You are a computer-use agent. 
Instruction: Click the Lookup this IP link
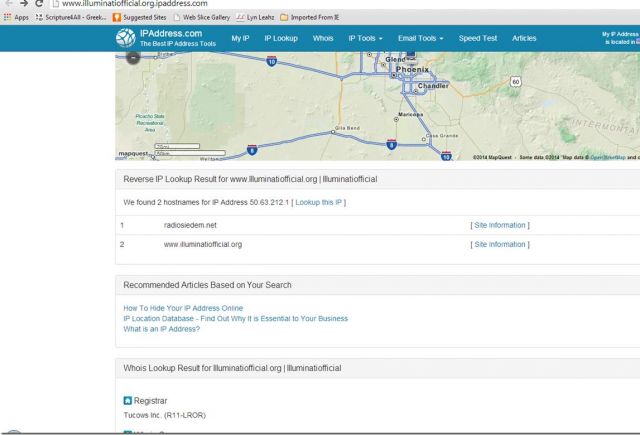pyautogui.click(x=318, y=202)
